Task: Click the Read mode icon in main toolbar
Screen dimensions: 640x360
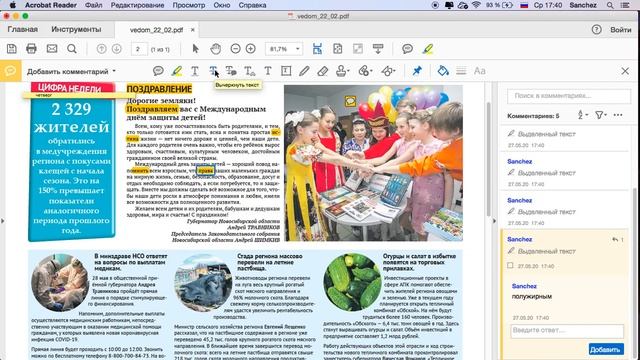Action: (x=378, y=49)
